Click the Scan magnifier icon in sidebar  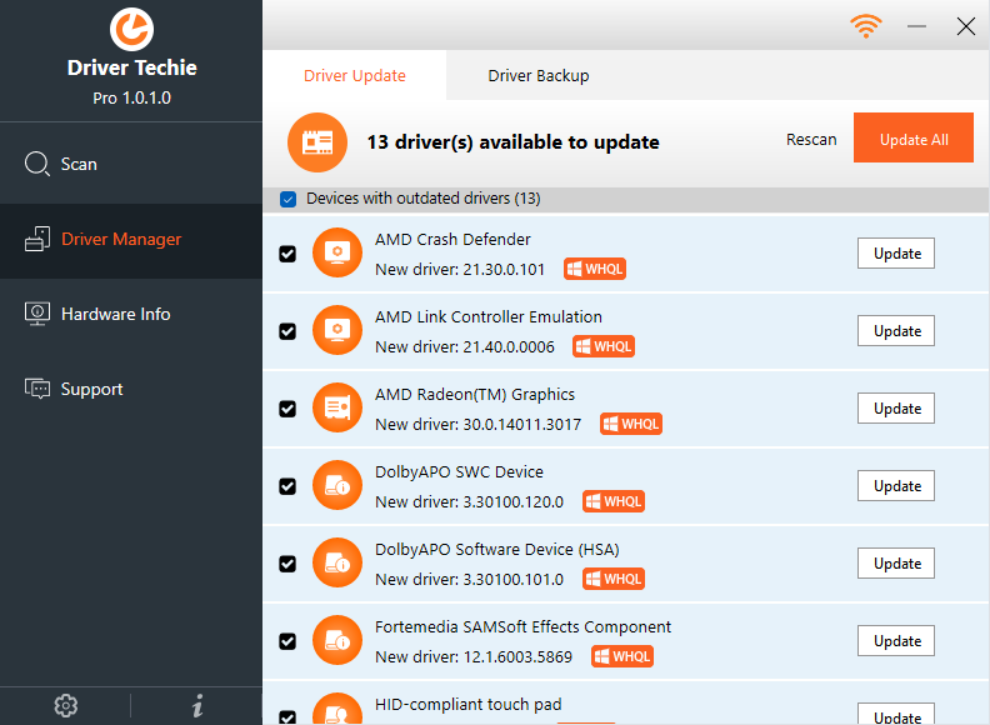[x=37, y=164]
